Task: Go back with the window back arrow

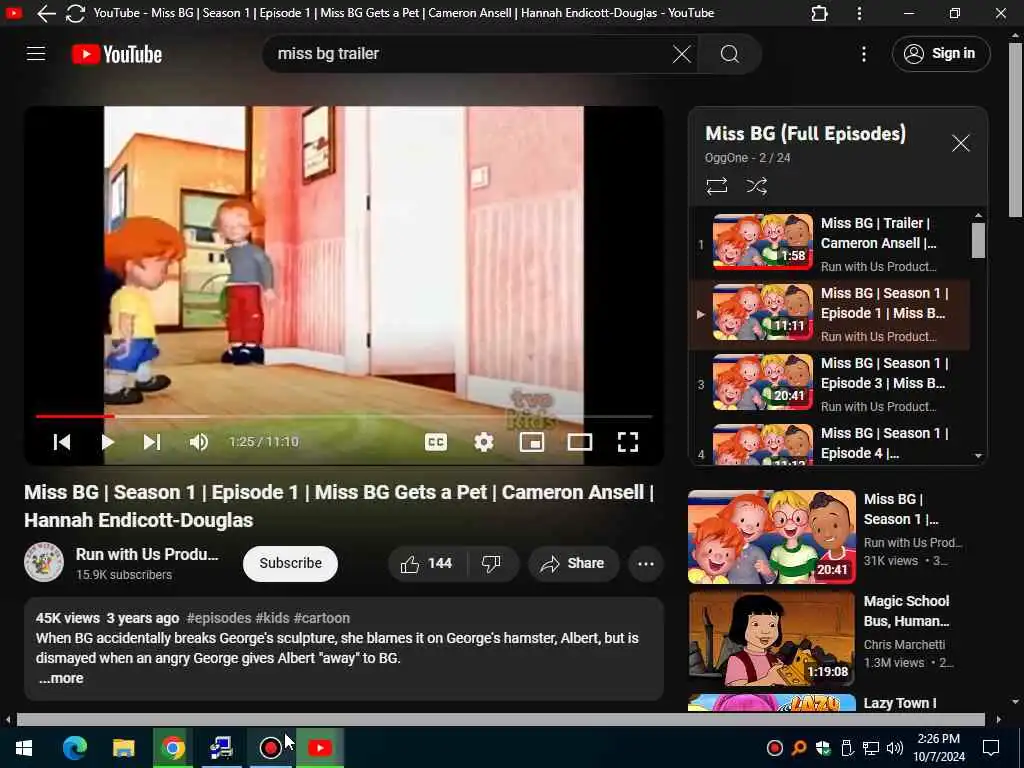Action: [46, 13]
